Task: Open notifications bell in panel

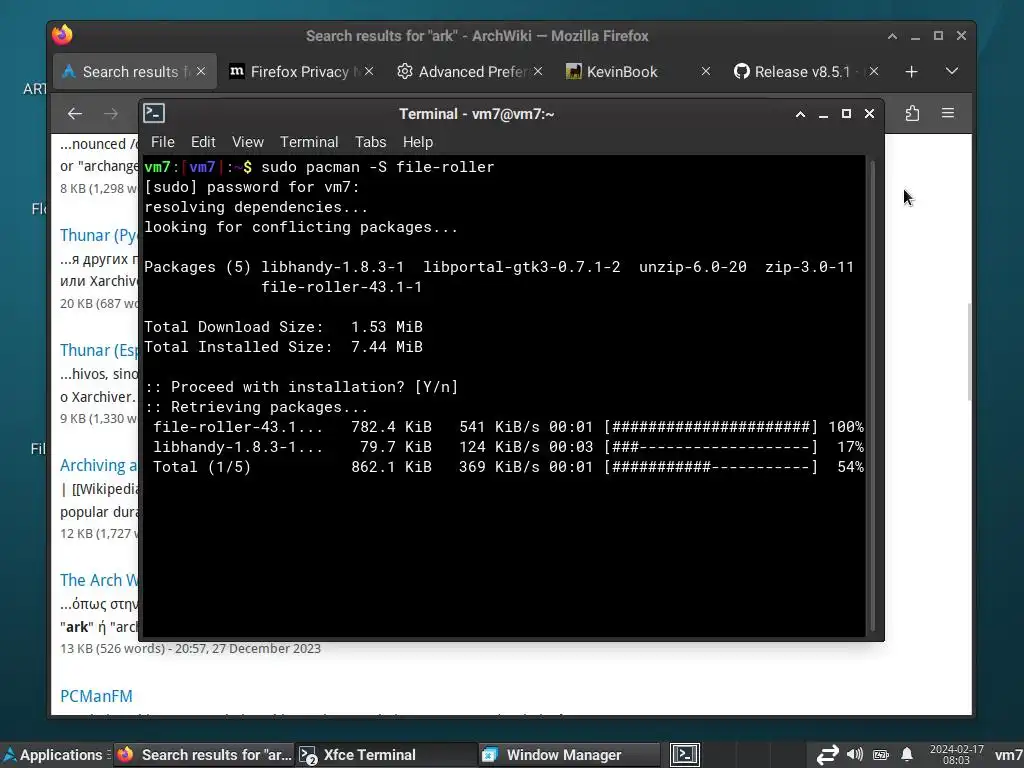Action: [907, 755]
